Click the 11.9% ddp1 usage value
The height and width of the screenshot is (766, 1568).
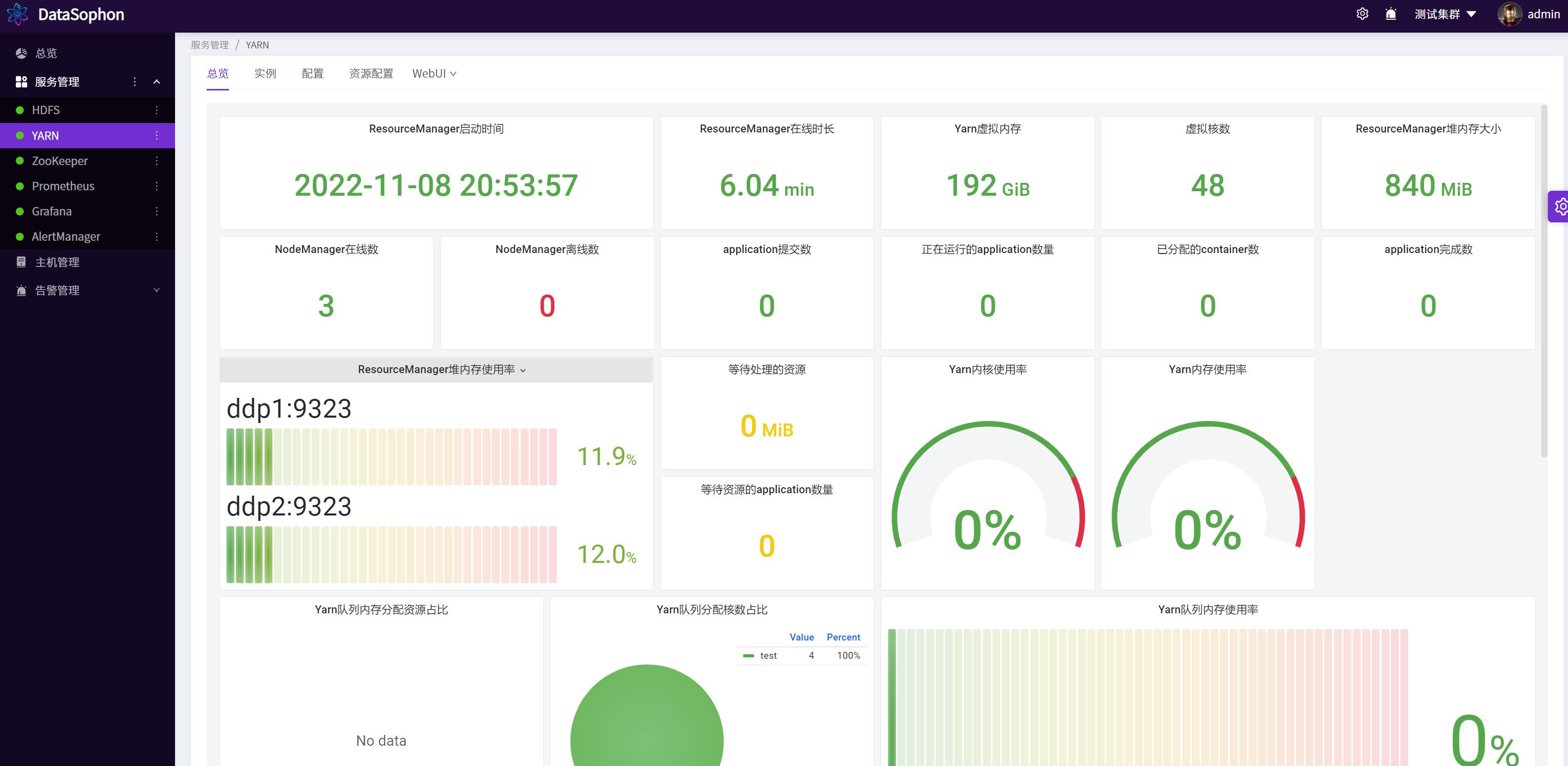606,456
